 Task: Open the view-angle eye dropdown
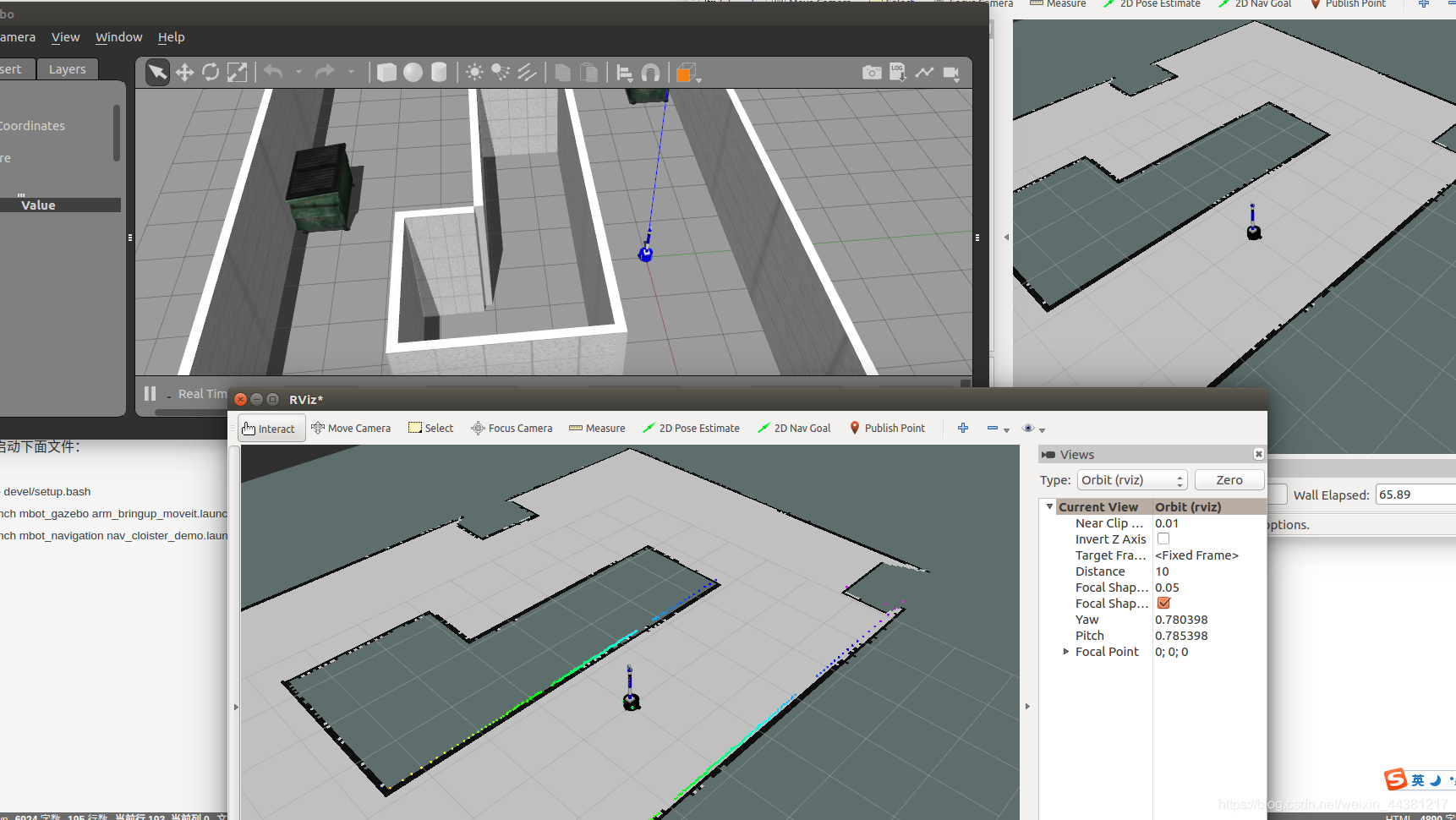pos(1033,429)
